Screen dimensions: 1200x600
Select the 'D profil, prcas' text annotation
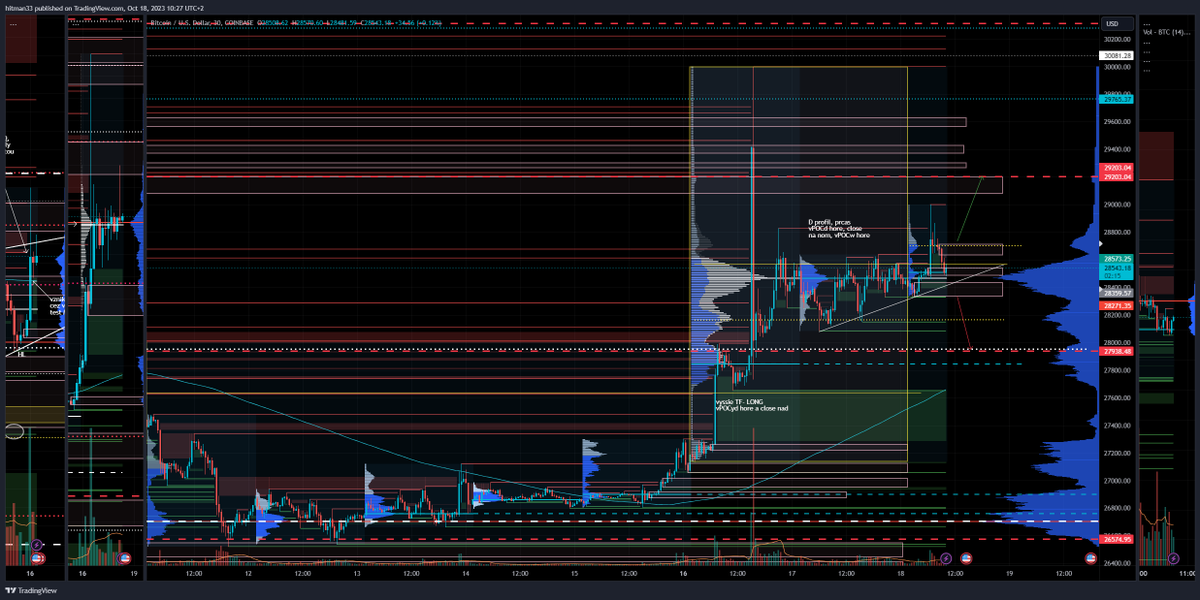coord(829,222)
